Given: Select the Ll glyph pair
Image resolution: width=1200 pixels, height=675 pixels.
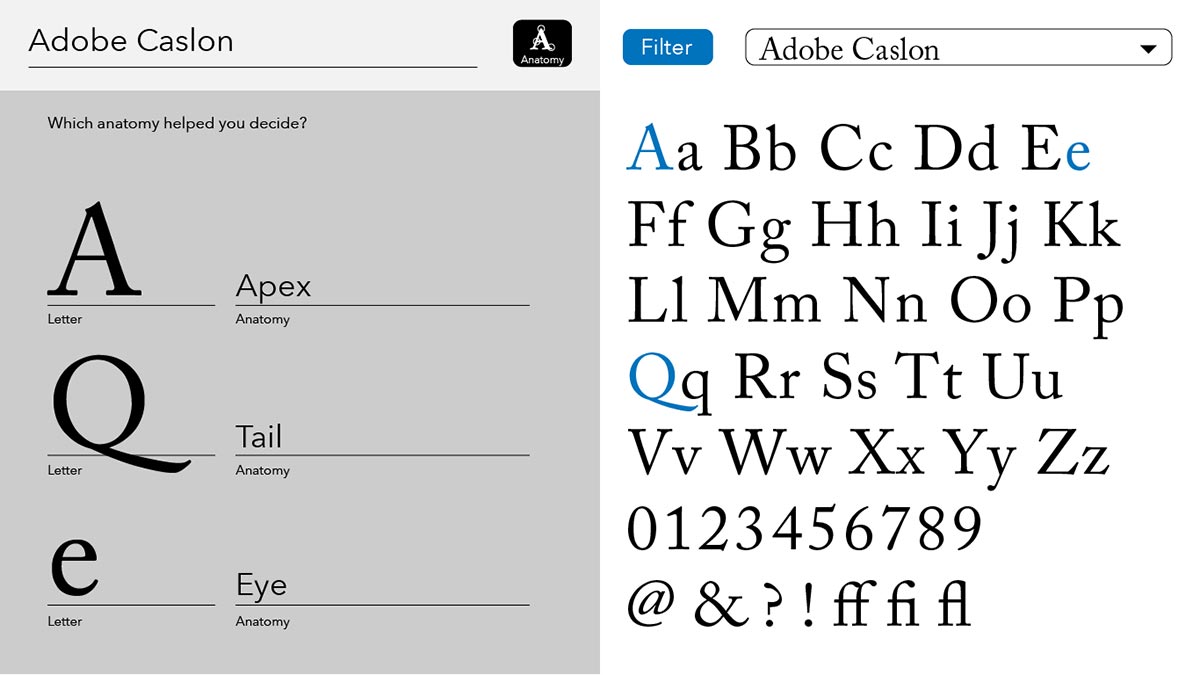Looking at the screenshot, I should point(658,299).
